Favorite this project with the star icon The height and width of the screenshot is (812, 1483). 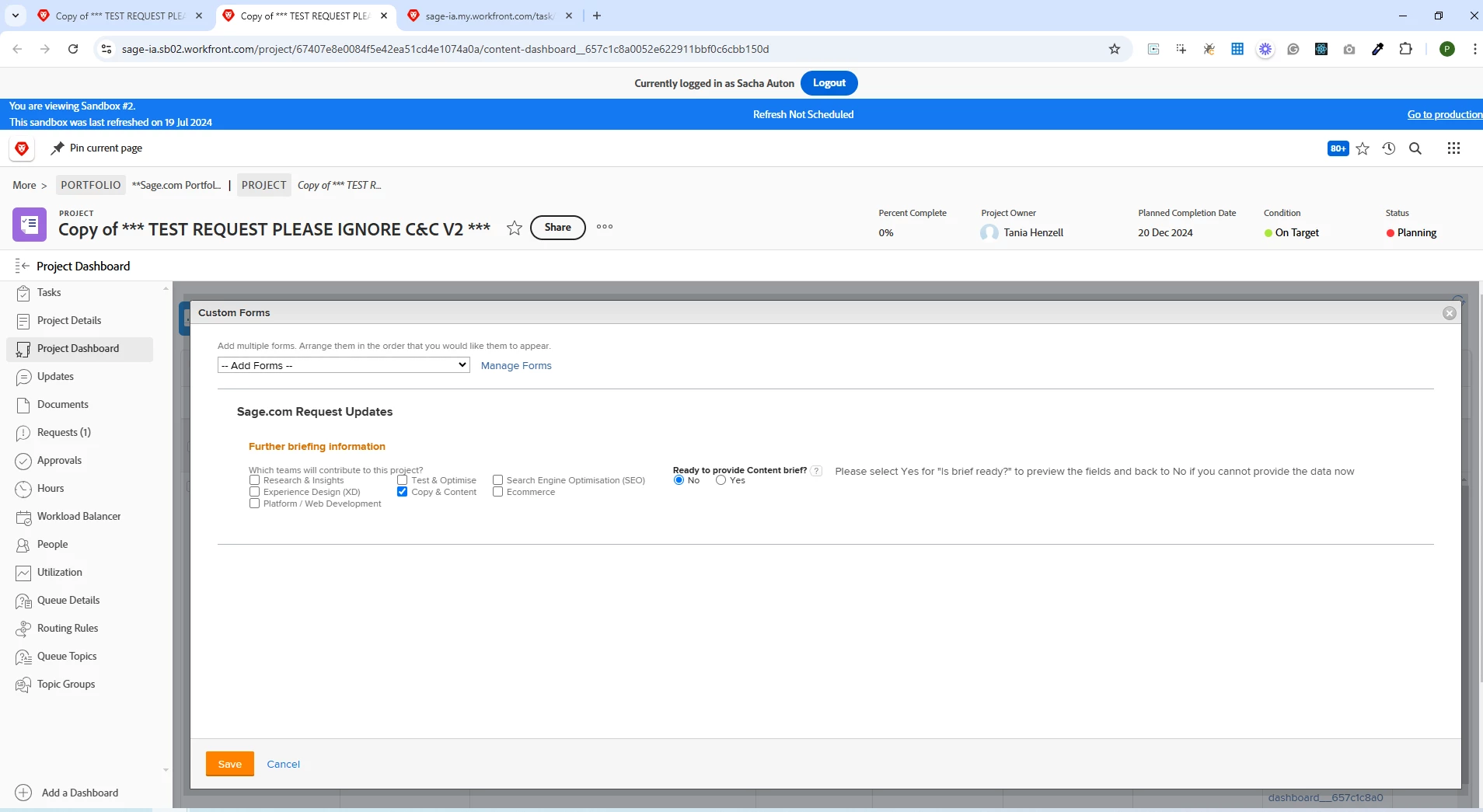click(x=514, y=228)
